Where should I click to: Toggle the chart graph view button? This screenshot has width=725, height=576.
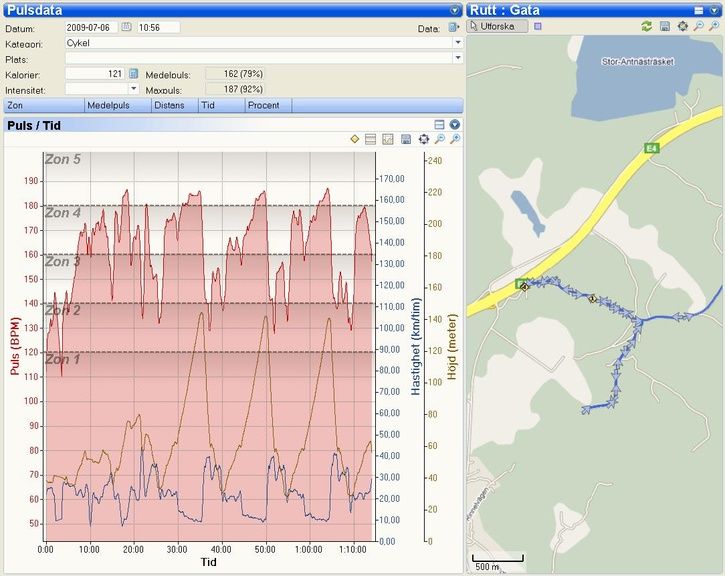coord(388,139)
